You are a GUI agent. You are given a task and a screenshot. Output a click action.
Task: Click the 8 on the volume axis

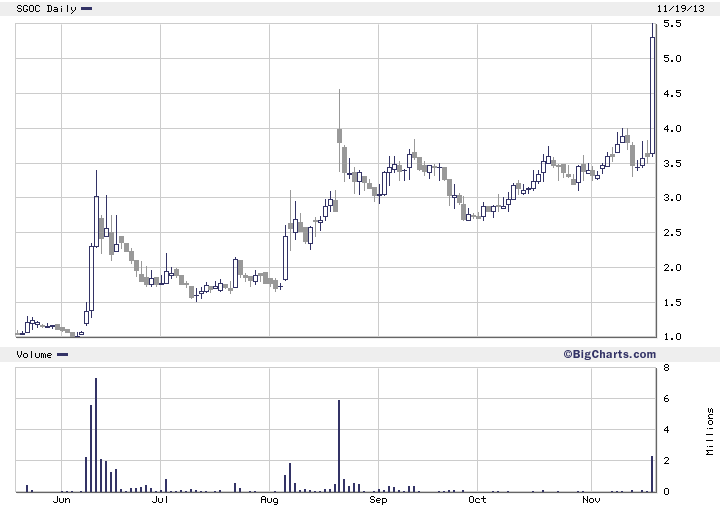tap(666, 368)
